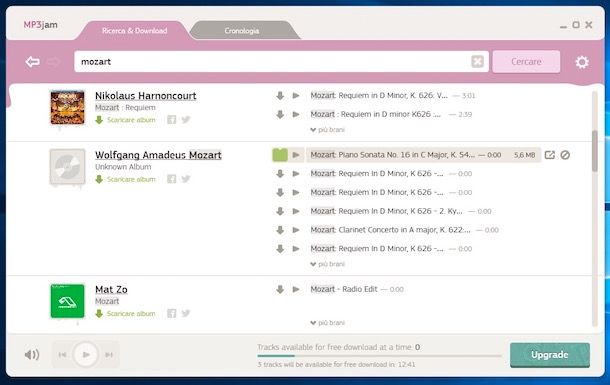The image size is (610, 385).
Task: Download Requiem K 626 - 2. Ky... track
Action: tap(280, 211)
